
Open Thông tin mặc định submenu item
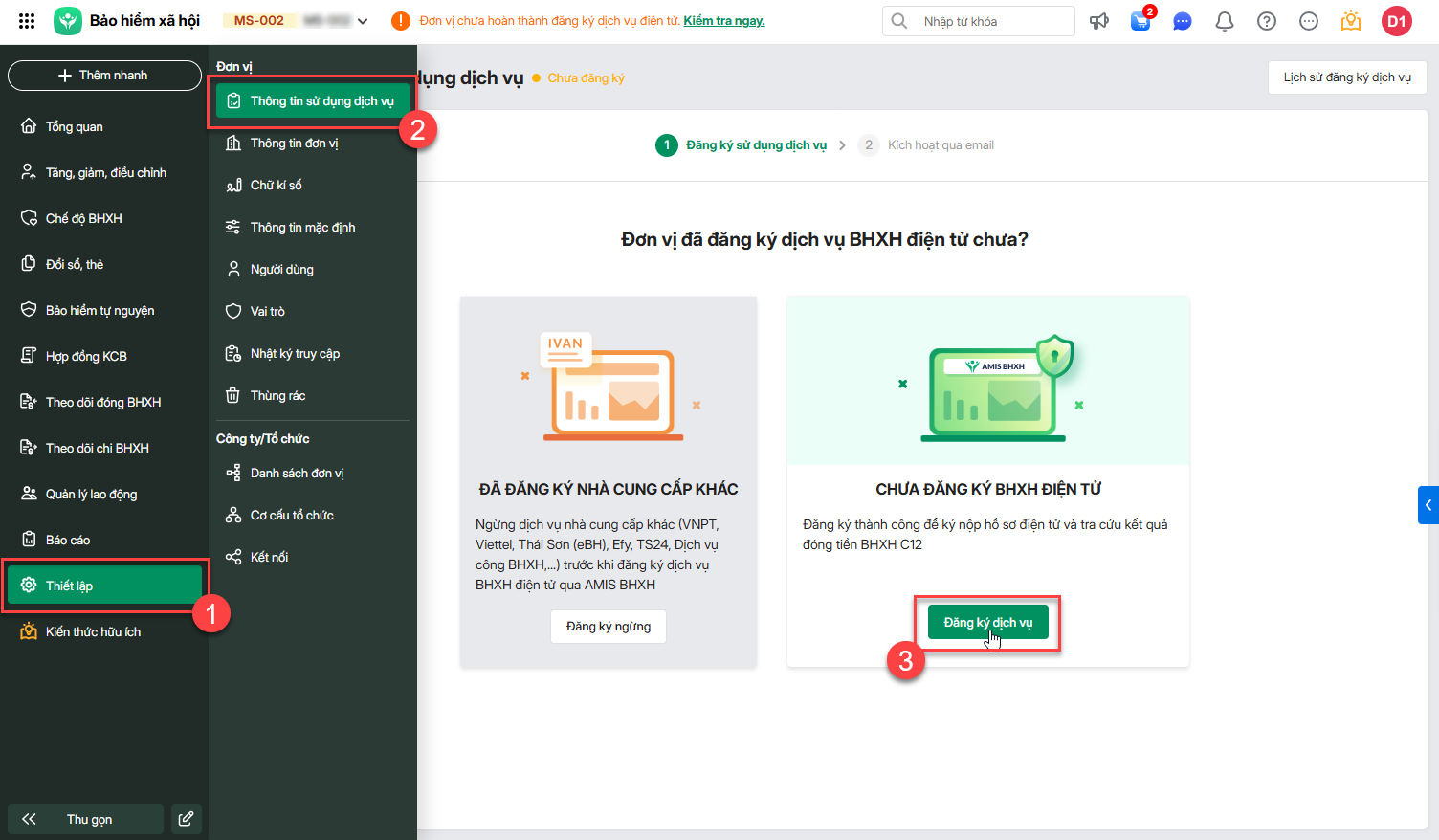pyautogui.click(x=313, y=227)
